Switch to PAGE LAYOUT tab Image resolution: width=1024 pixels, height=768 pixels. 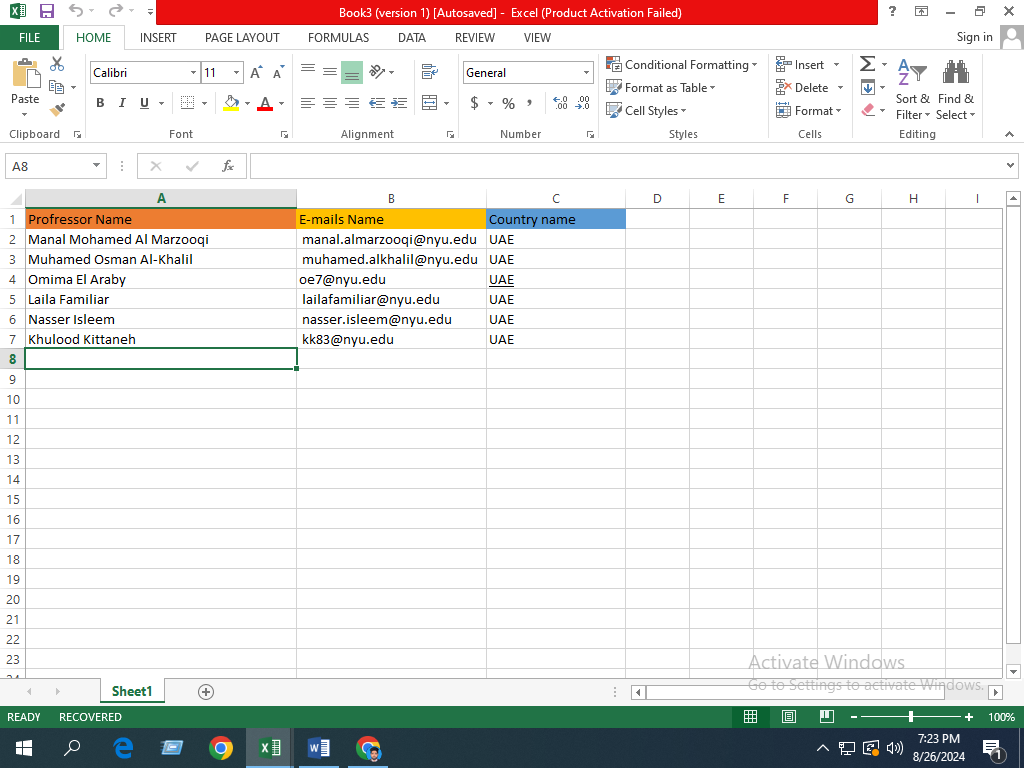click(x=242, y=38)
